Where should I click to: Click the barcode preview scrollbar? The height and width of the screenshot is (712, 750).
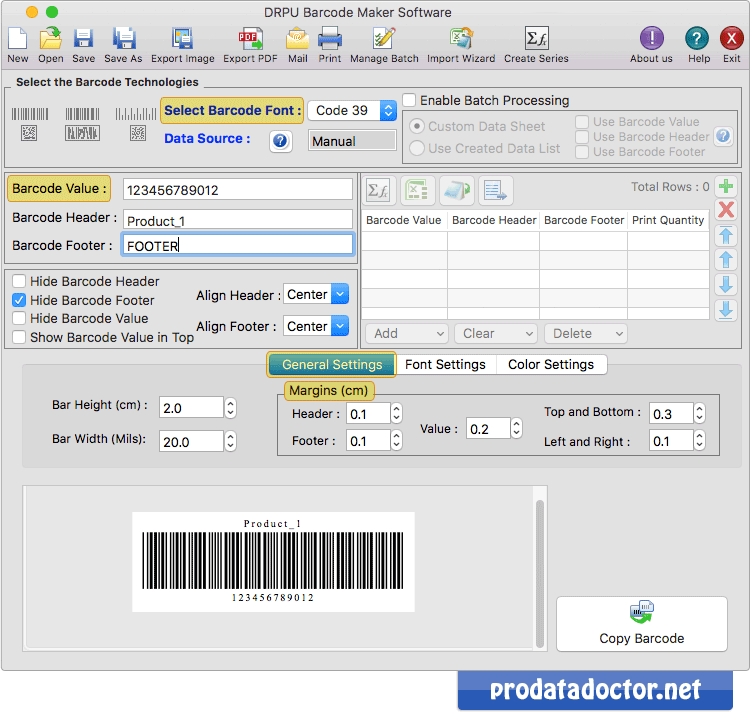tap(540, 573)
